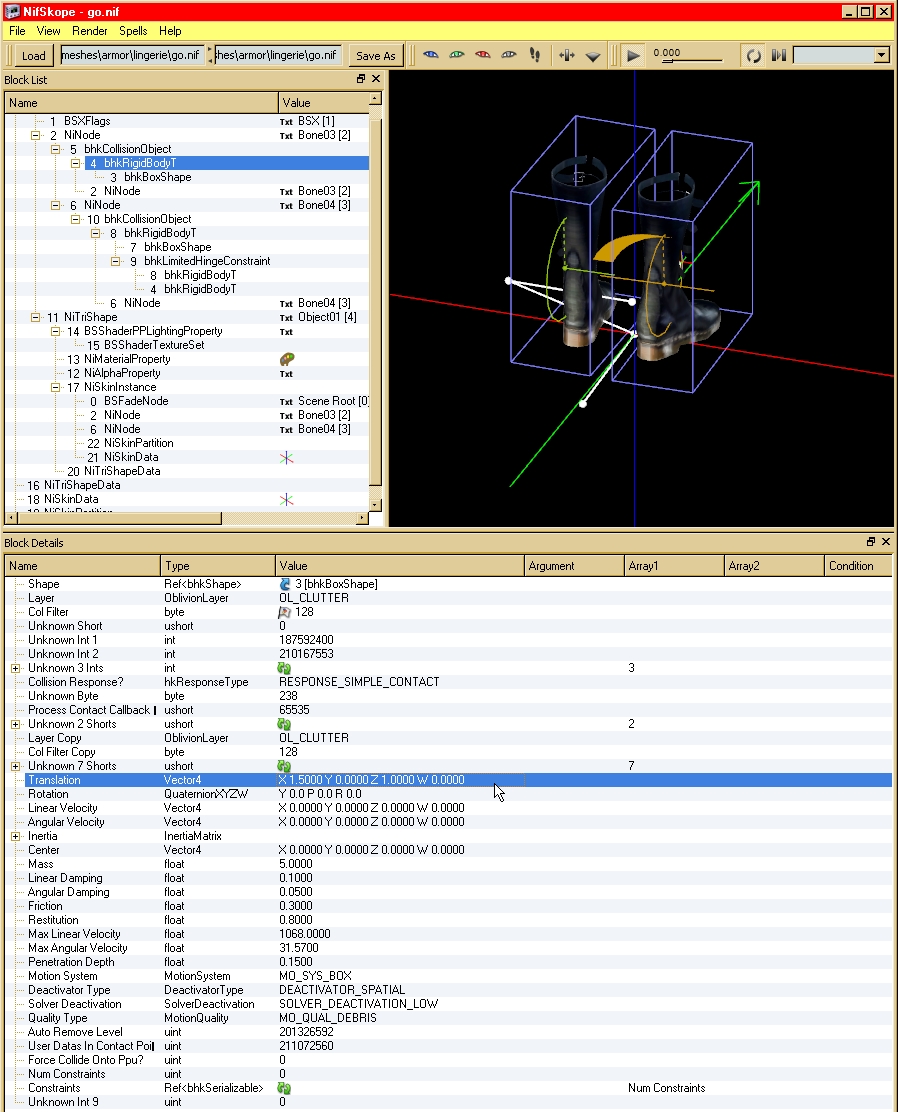The width and height of the screenshot is (898, 1112).
Task: Activate Walk mode footprints icon
Action: 535,55
